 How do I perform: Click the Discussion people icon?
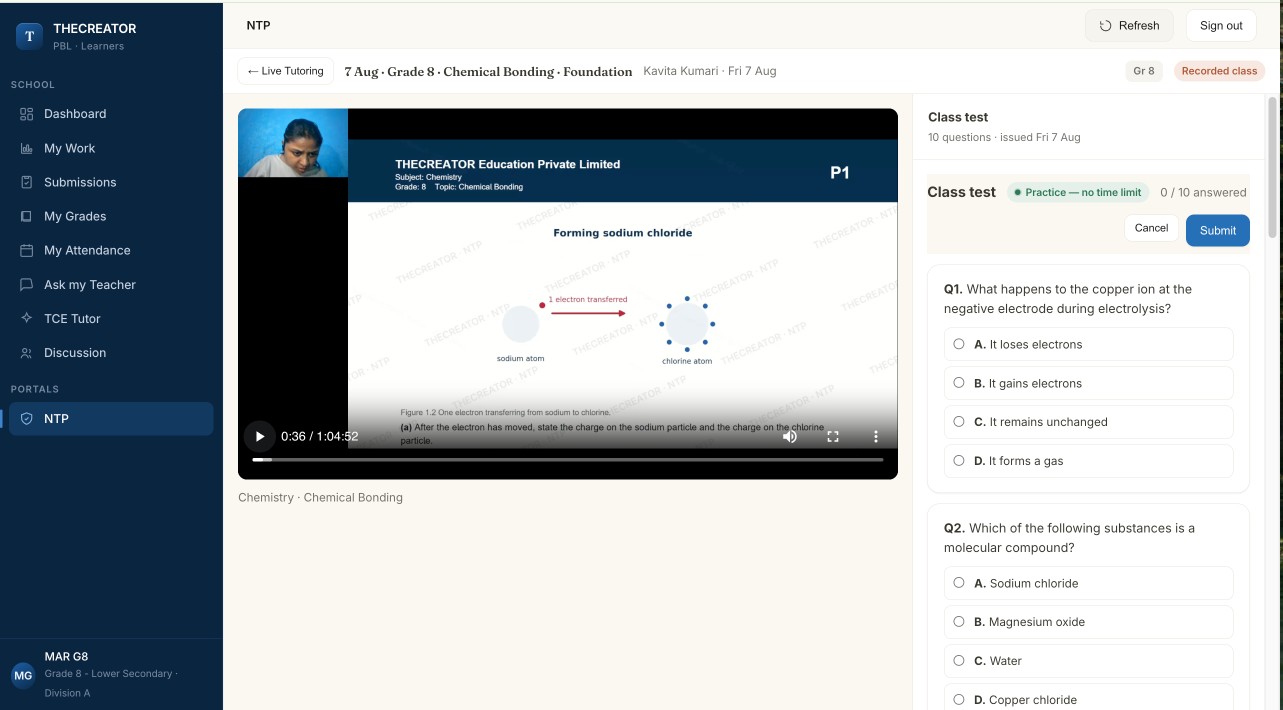coord(27,352)
